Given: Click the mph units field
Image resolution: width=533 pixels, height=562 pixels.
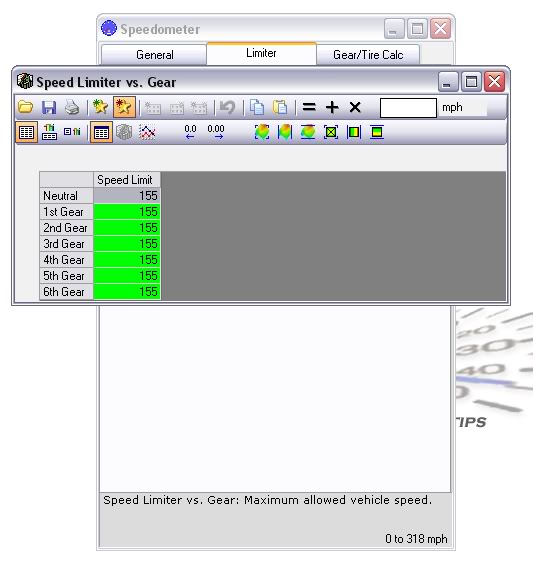Looking at the screenshot, I should tap(463, 108).
